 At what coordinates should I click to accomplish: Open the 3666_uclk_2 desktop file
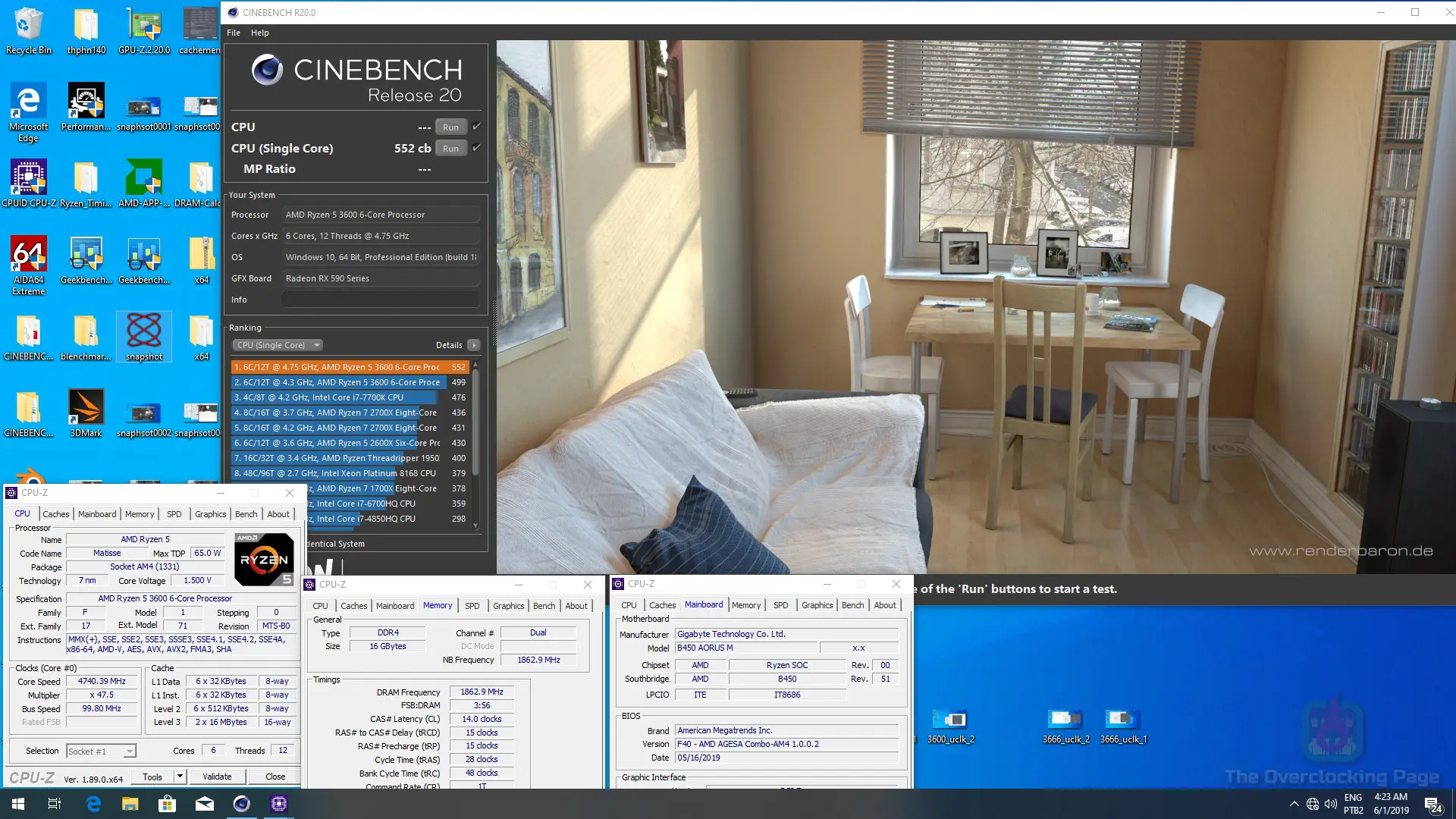1065,726
